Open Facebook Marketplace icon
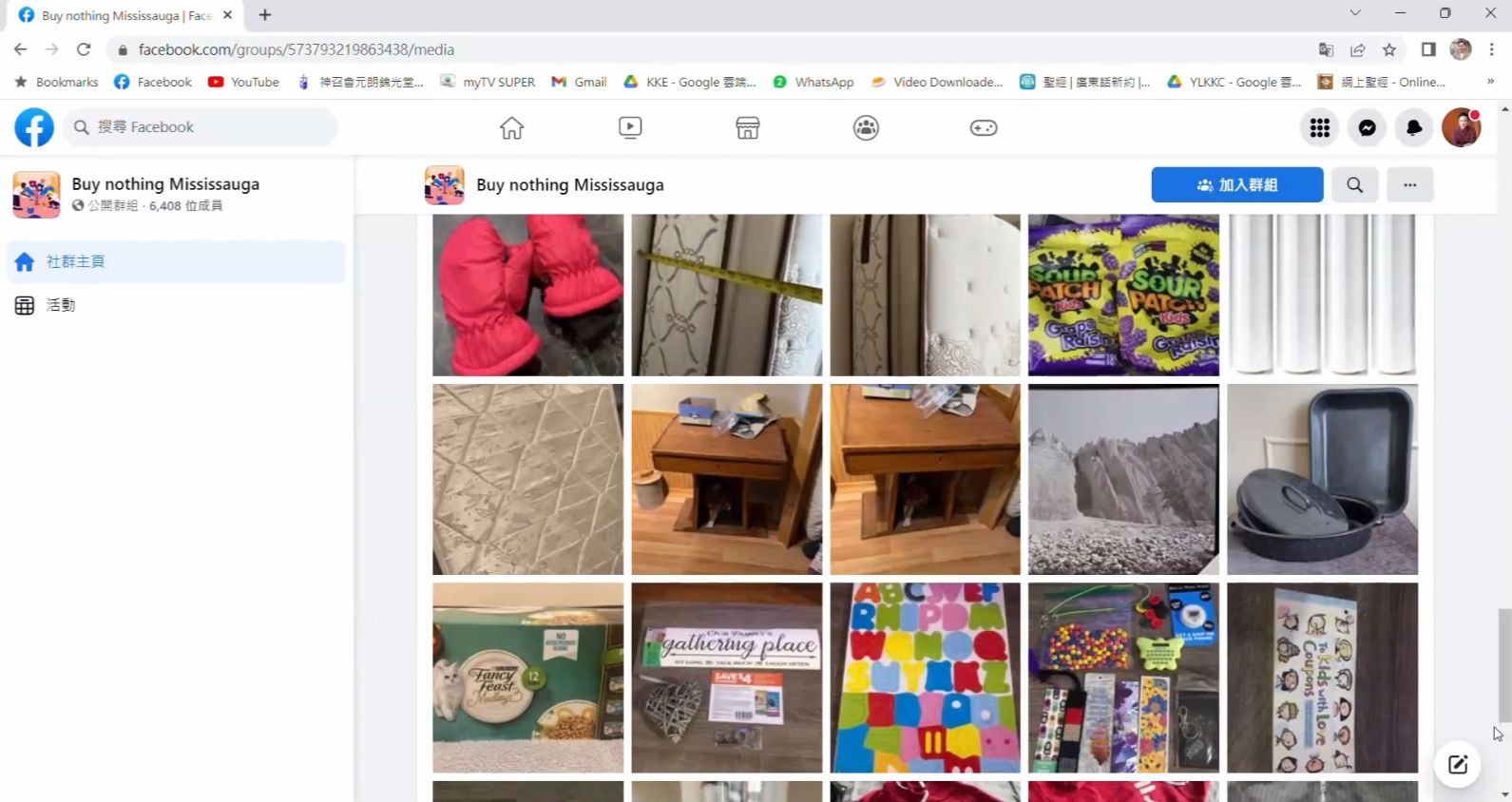The width and height of the screenshot is (1512, 802). click(x=748, y=127)
